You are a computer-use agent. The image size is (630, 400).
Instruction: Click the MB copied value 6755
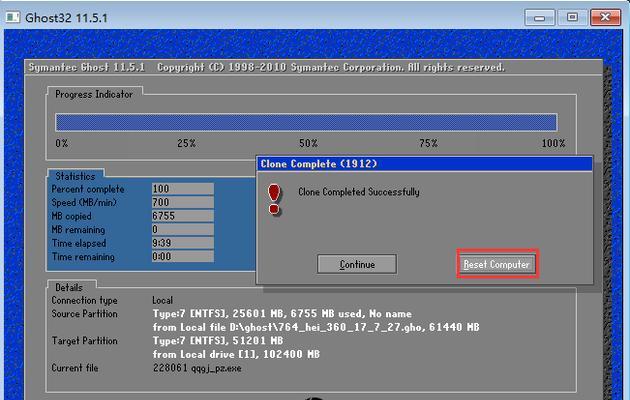(x=182, y=216)
